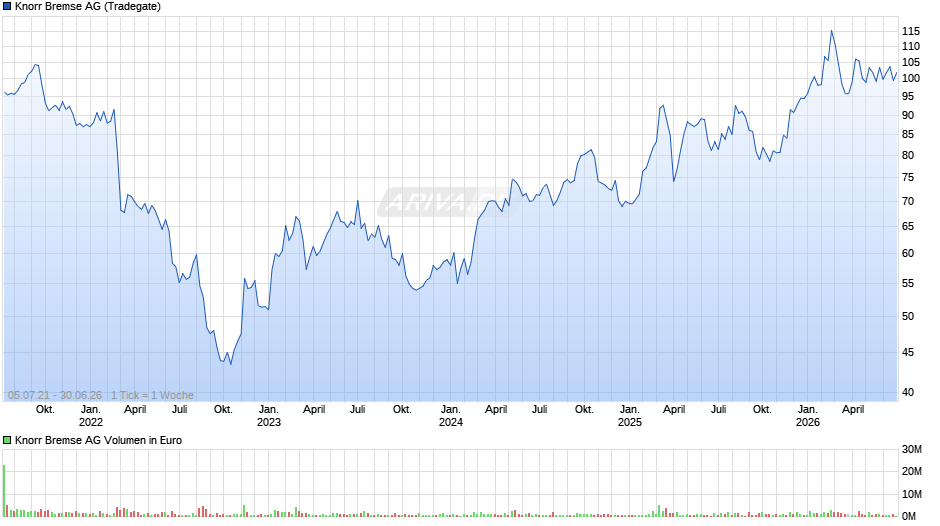Click the 60 price axis label

pos(908,253)
